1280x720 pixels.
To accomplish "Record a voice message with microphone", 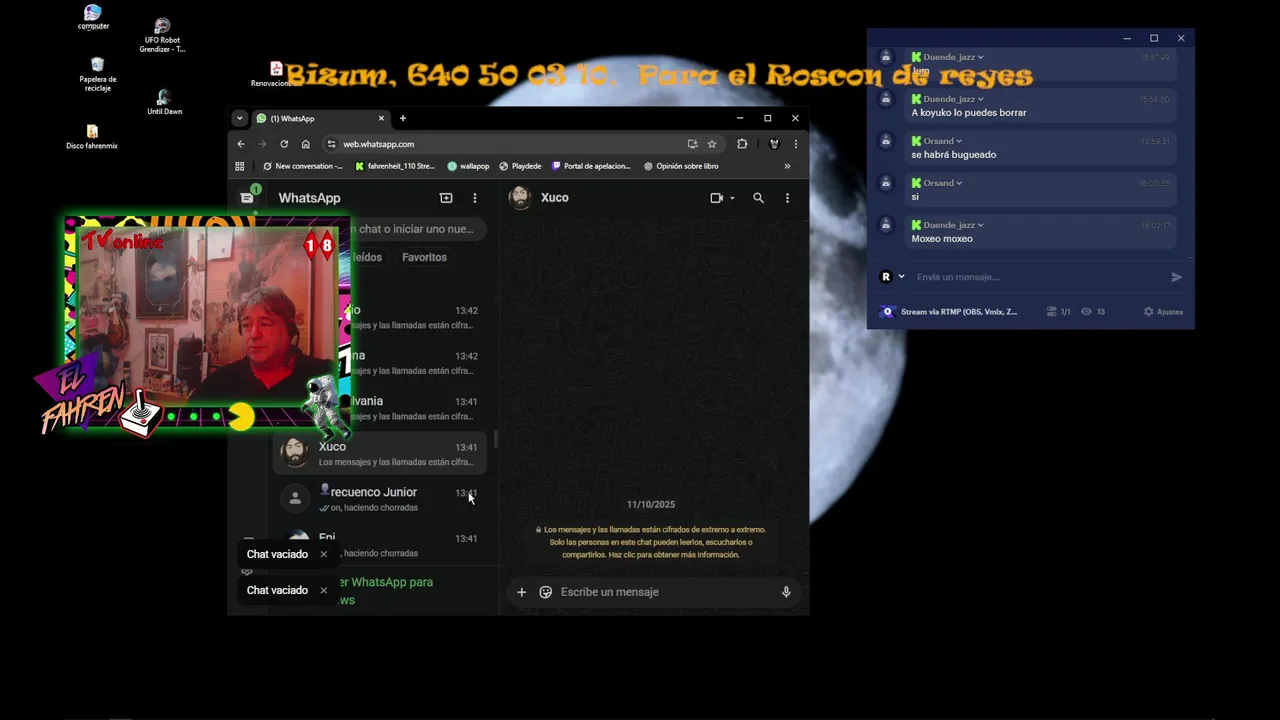I will [786, 592].
